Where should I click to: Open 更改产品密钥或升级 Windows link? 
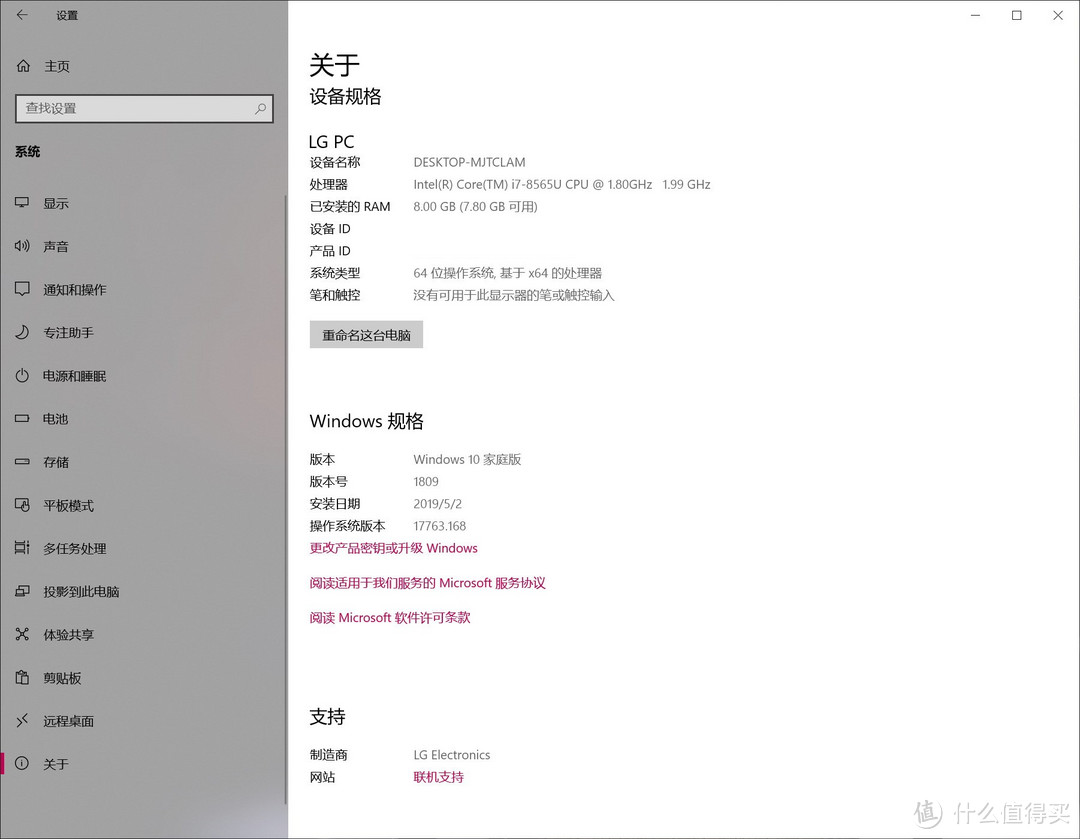tap(393, 548)
